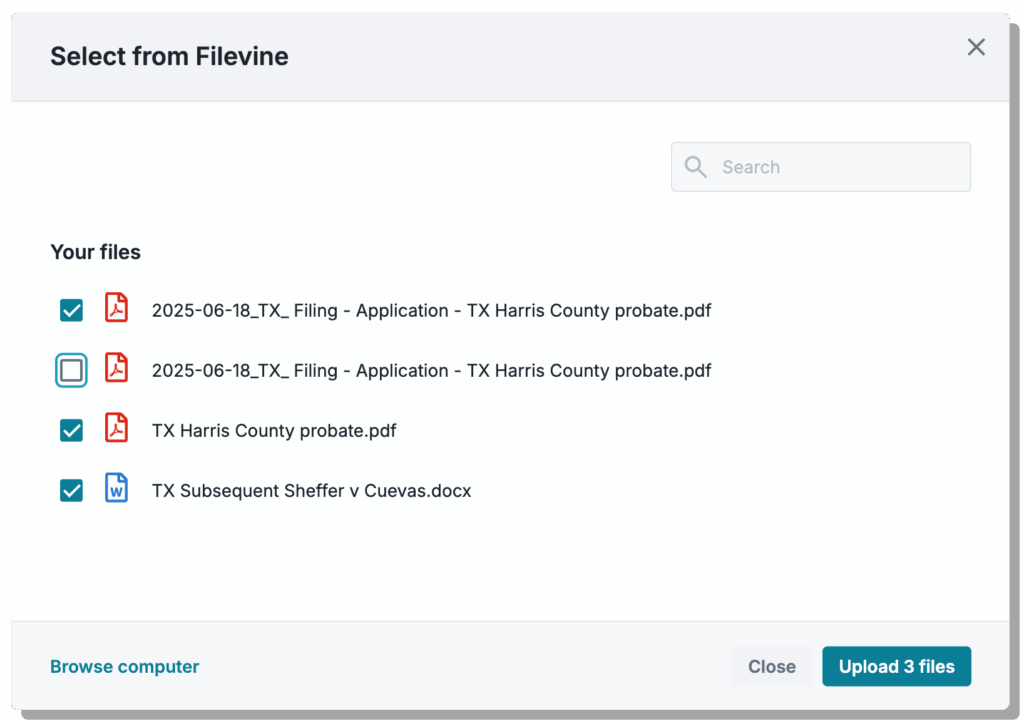Uncheck the selected 2025-06-18 Filing Application checkbox
The width and height of the screenshot is (1024, 721).
[71, 310]
